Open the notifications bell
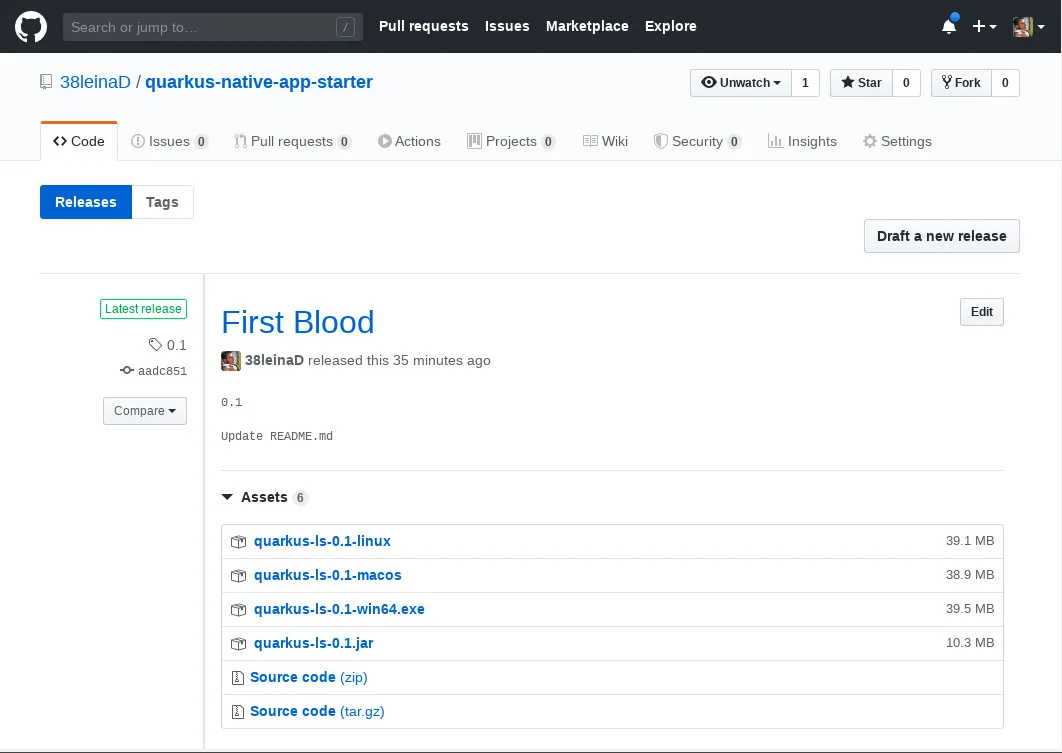The width and height of the screenshot is (1062, 753). (x=950, y=26)
